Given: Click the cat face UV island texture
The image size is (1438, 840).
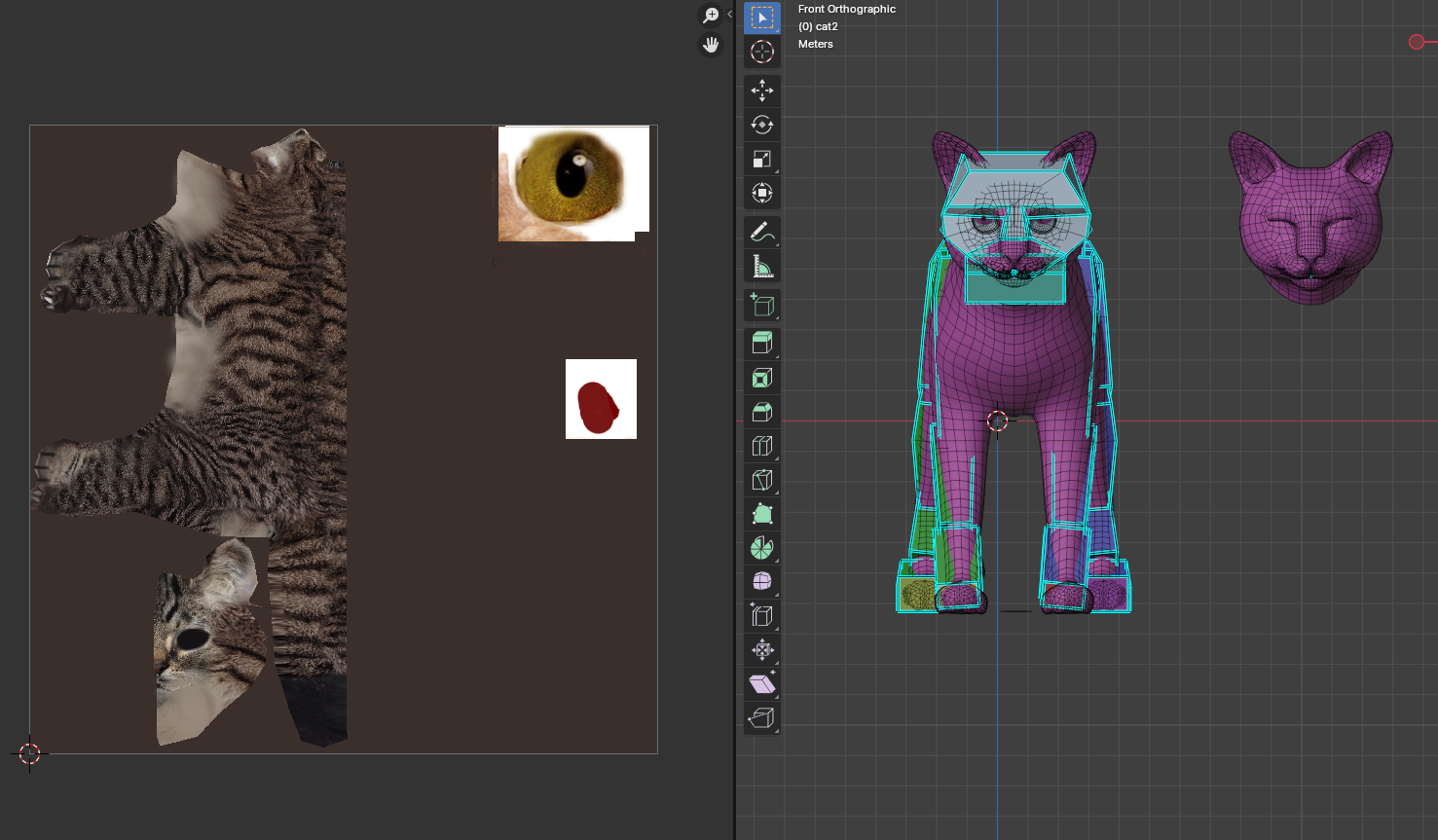Looking at the screenshot, I should 210,642.
